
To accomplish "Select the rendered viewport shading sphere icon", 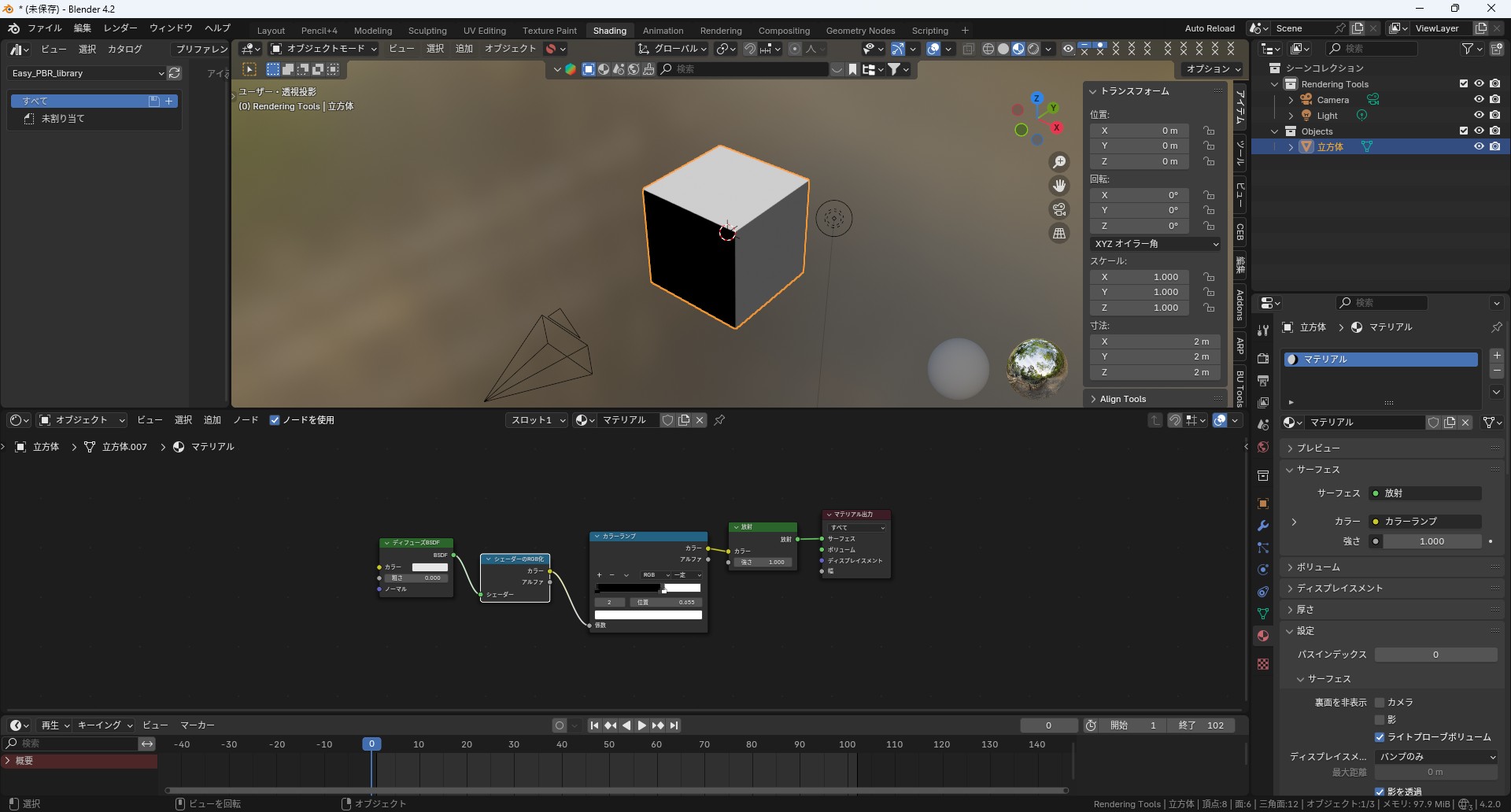I will pos(1033,49).
